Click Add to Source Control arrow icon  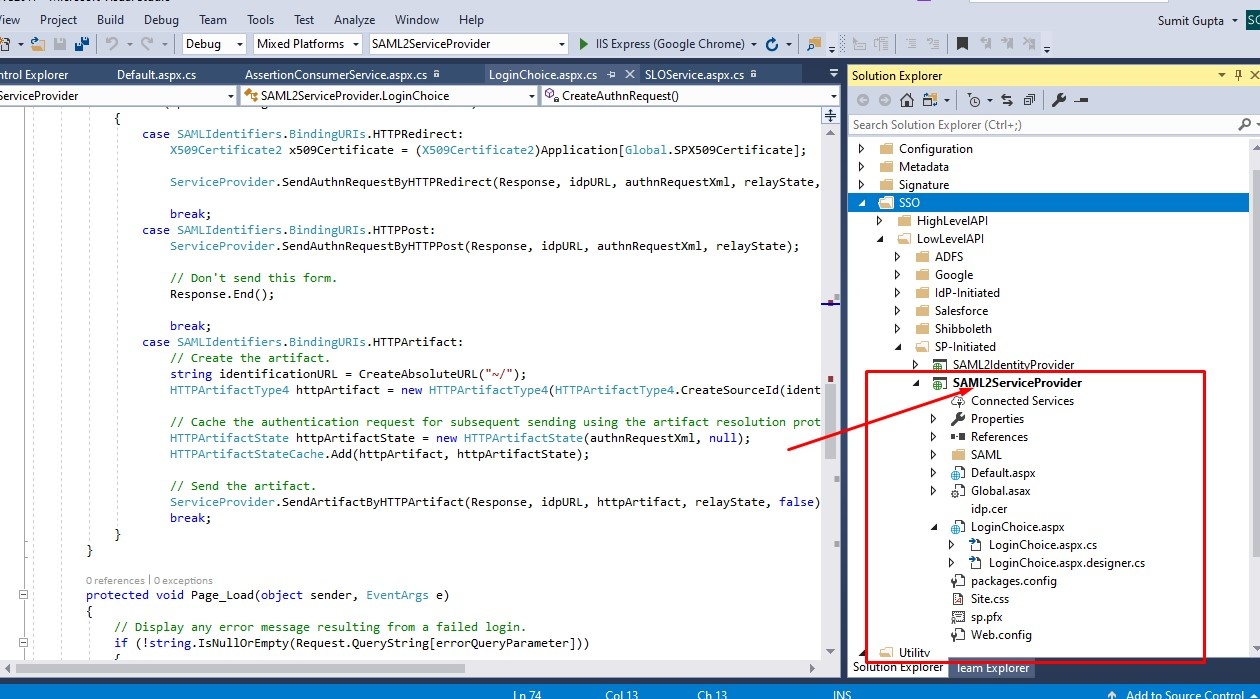tap(1112, 695)
